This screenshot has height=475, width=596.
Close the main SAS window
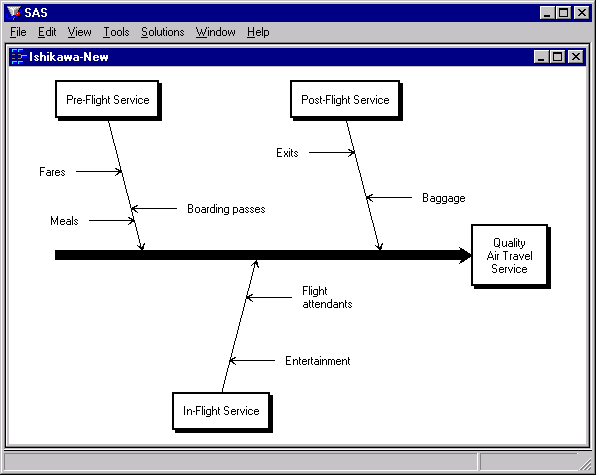coord(582,13)
